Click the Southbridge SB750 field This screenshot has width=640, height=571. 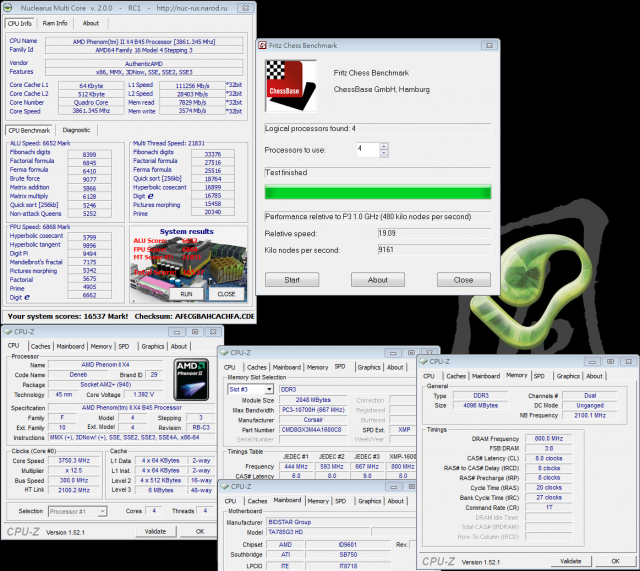tap(348, 555)
